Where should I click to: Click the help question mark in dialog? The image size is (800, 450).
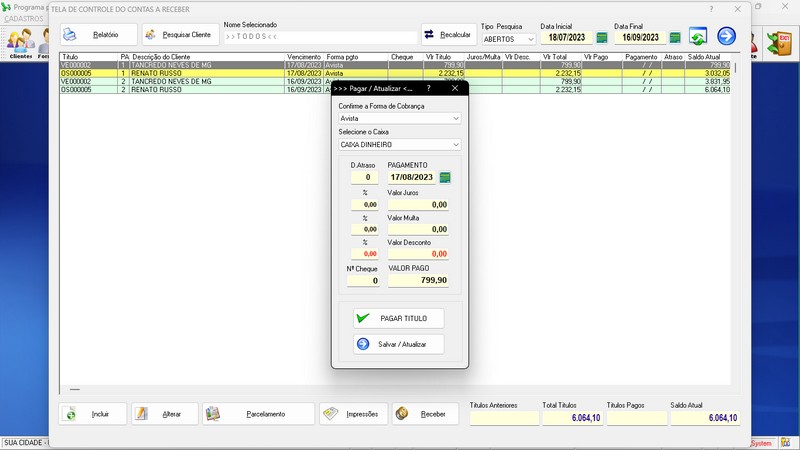[x=428, y=88]
